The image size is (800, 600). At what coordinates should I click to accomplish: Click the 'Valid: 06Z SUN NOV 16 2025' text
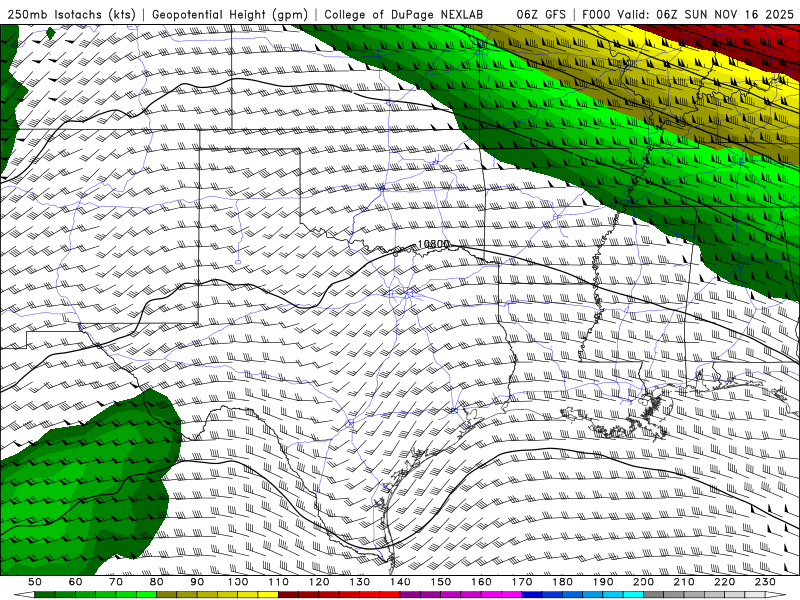pos(704,14)
